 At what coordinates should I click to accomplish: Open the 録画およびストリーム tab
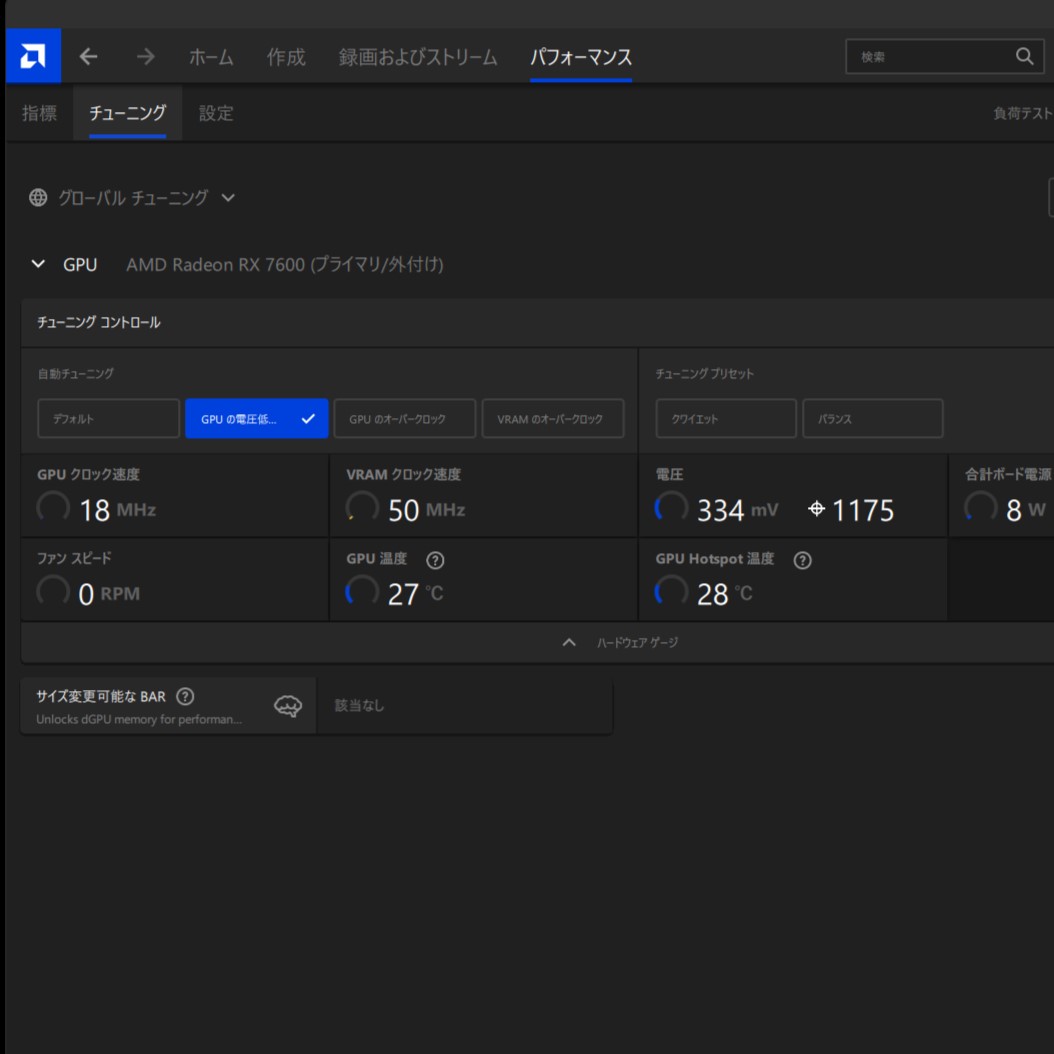point(418,57)
